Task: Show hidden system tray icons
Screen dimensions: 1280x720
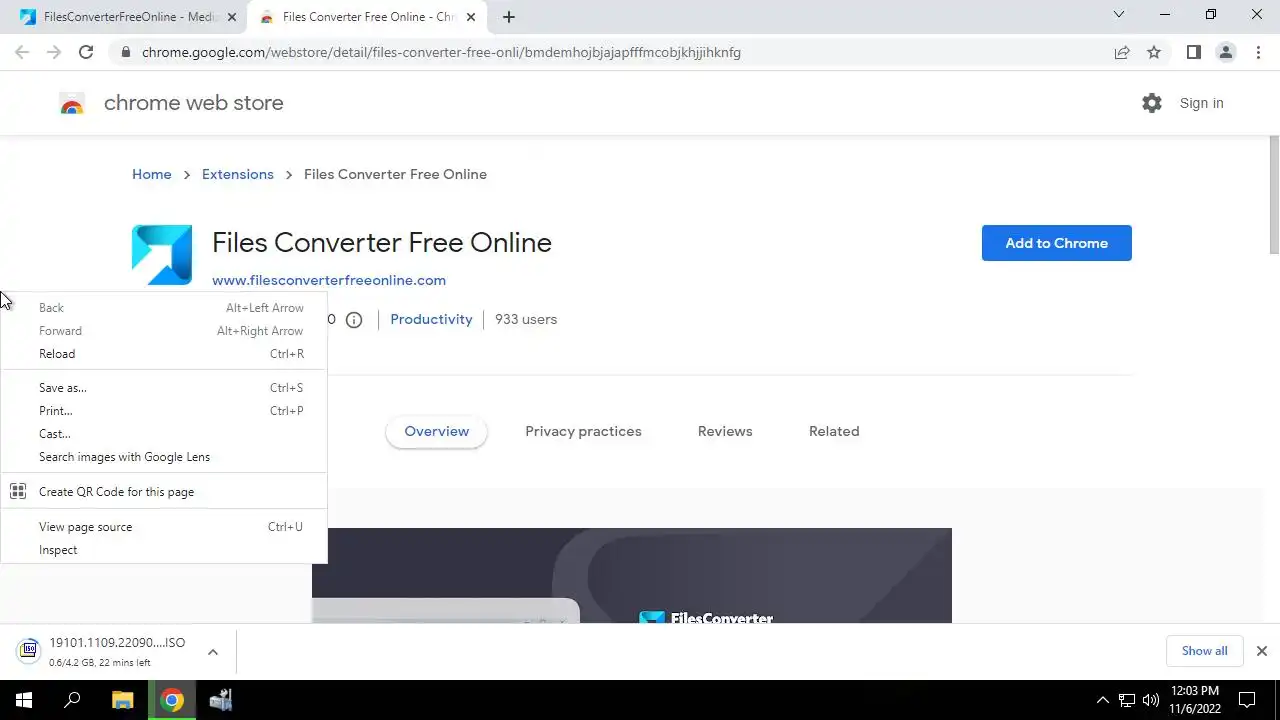Action: click(1103, 700)
